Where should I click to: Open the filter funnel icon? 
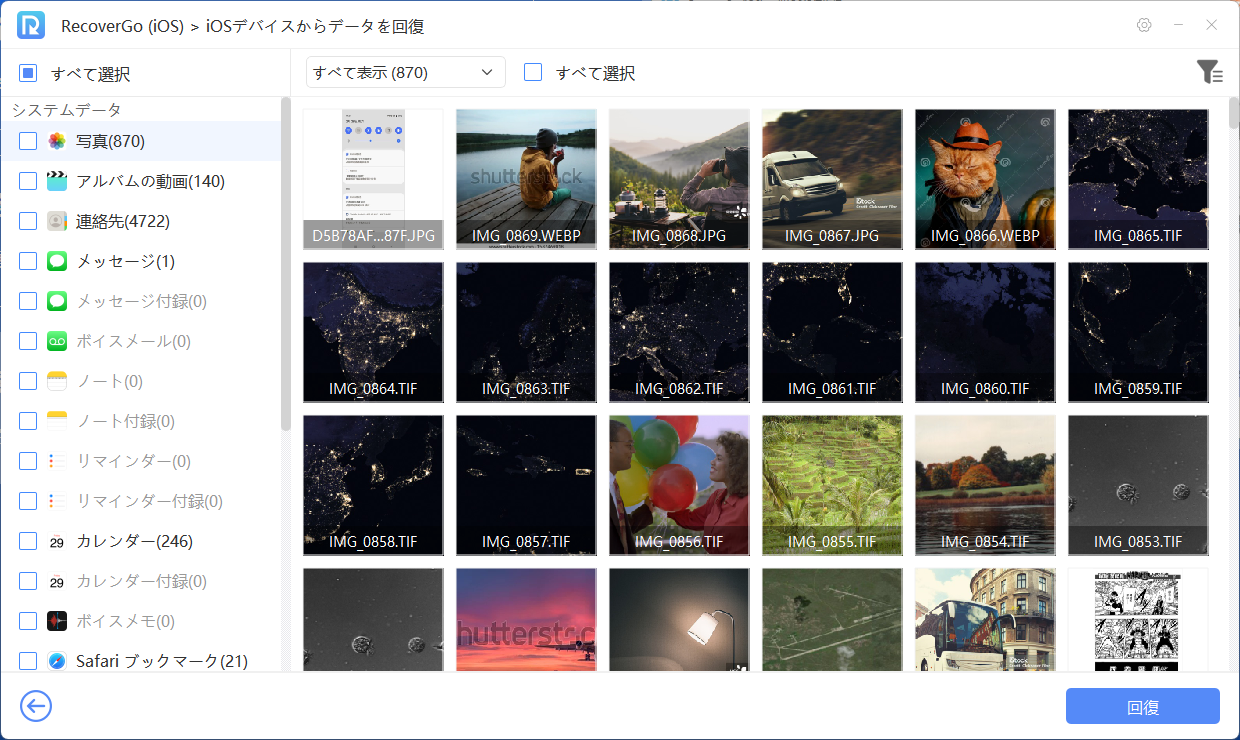click(x=1210, y=72)
